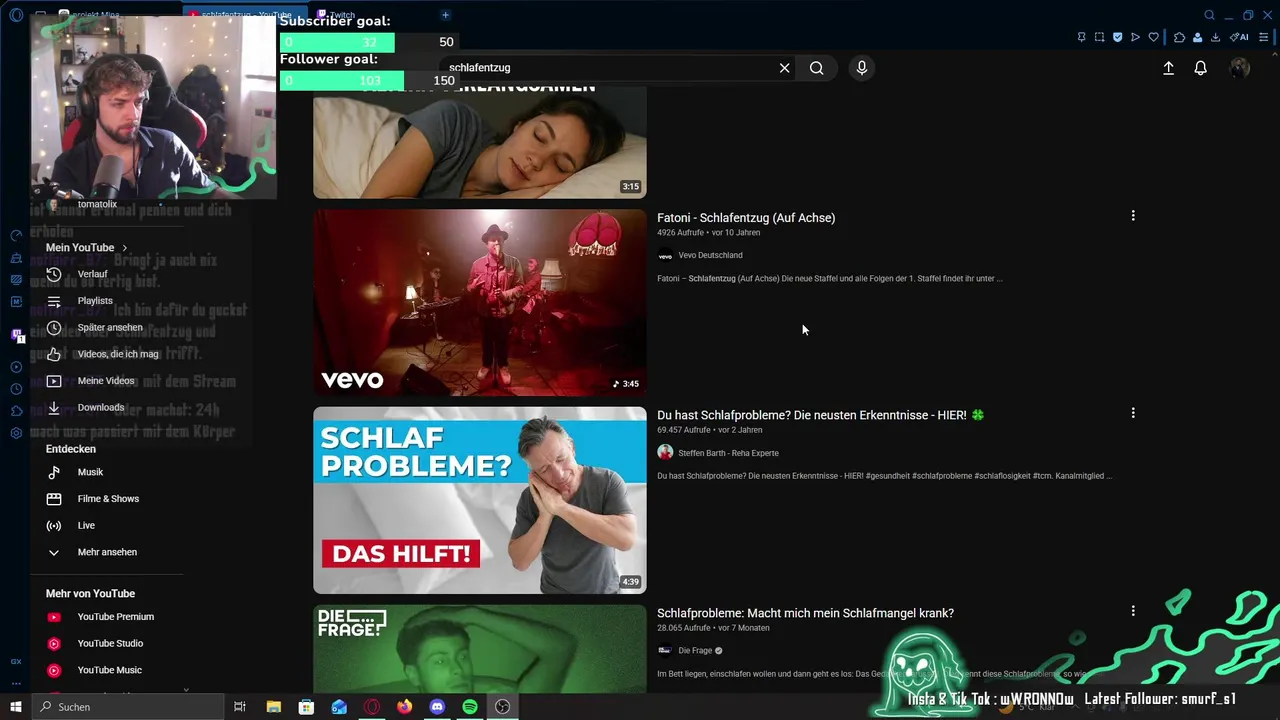The image size is (1280, 720).
Task: Click the Opera send/flow arrow icon
Action: click(1135, 37)
